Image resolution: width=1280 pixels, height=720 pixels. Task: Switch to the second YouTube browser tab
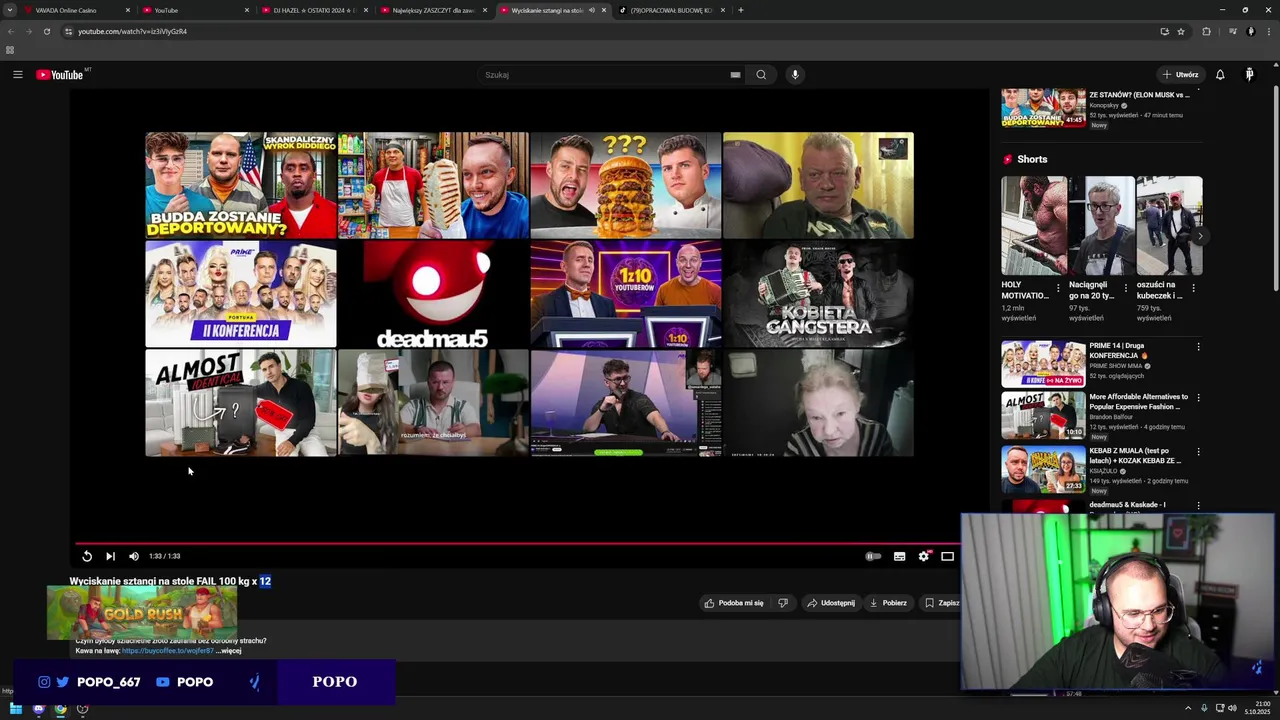(x=194, y=10)
